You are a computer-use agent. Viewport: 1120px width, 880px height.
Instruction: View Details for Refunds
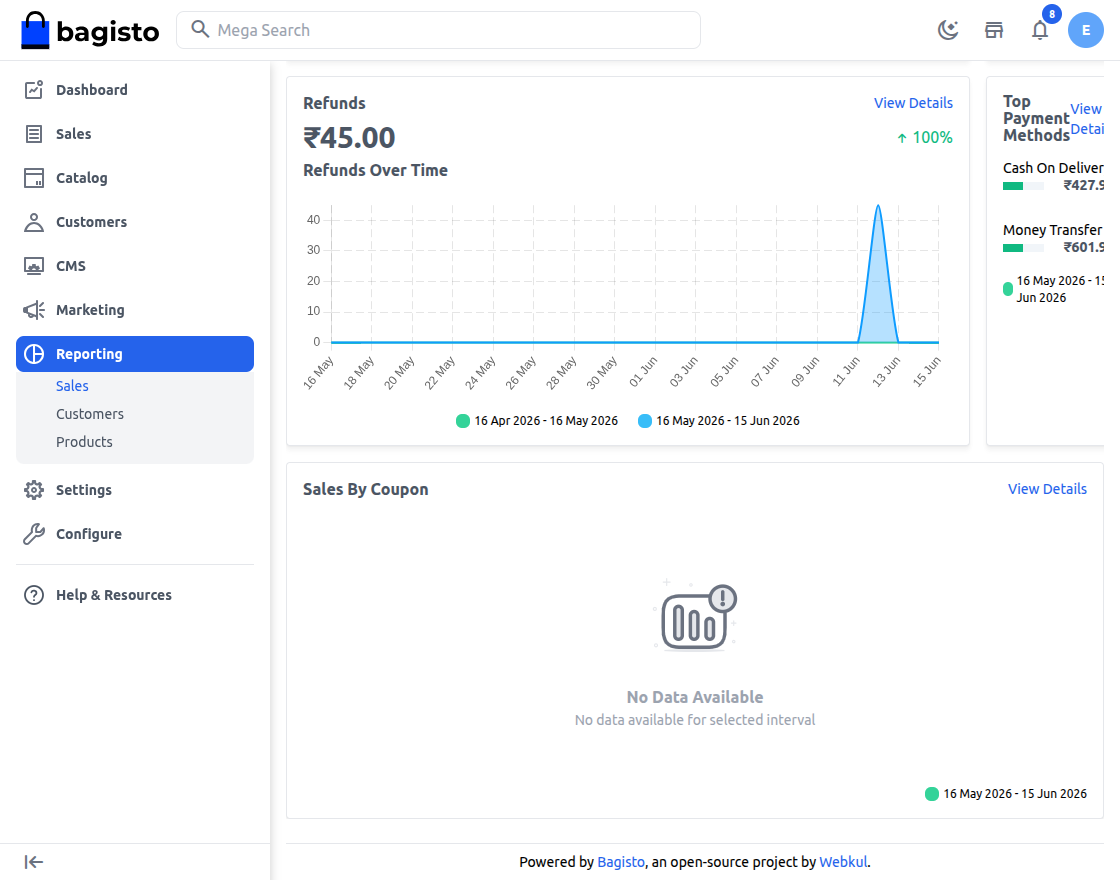click(913, 103)
